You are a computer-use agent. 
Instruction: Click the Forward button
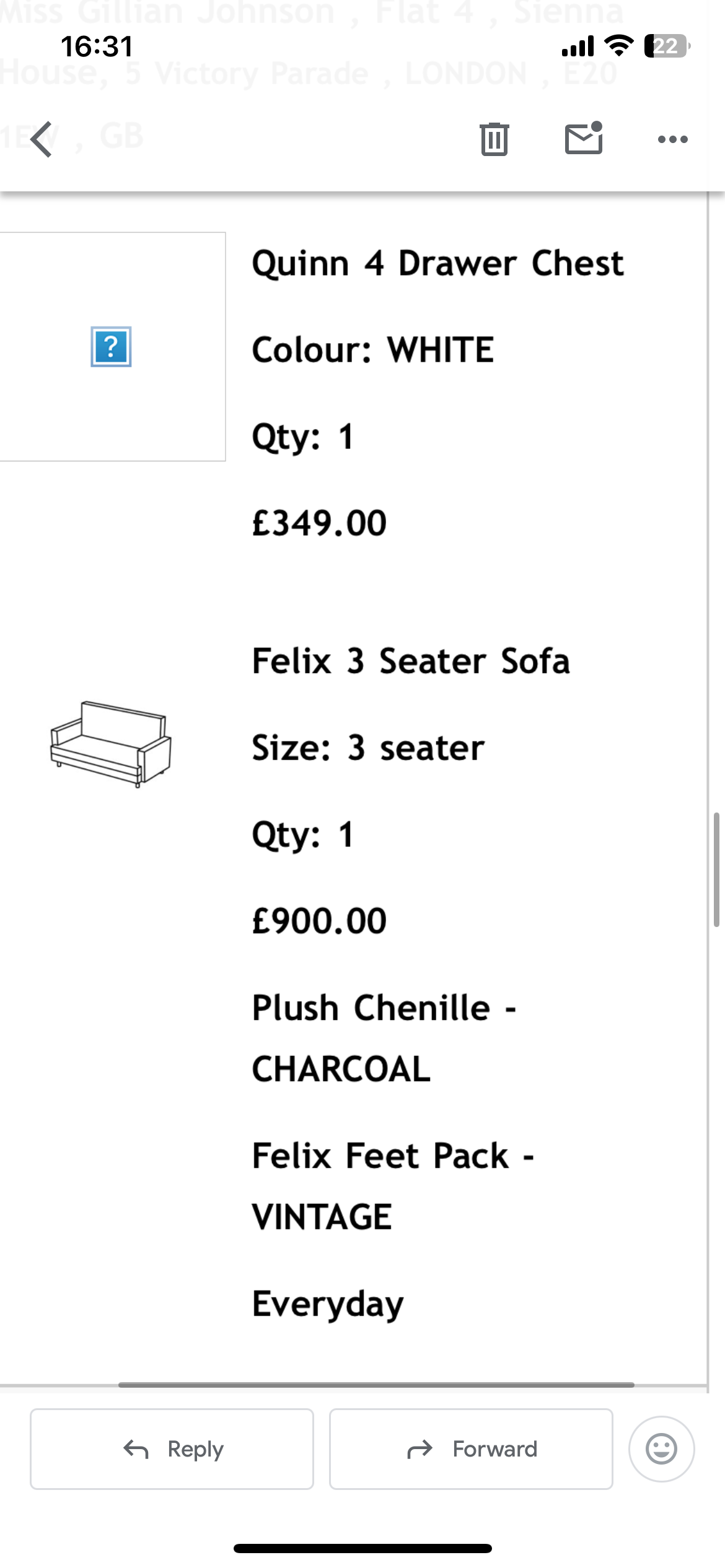[471, 1448]
